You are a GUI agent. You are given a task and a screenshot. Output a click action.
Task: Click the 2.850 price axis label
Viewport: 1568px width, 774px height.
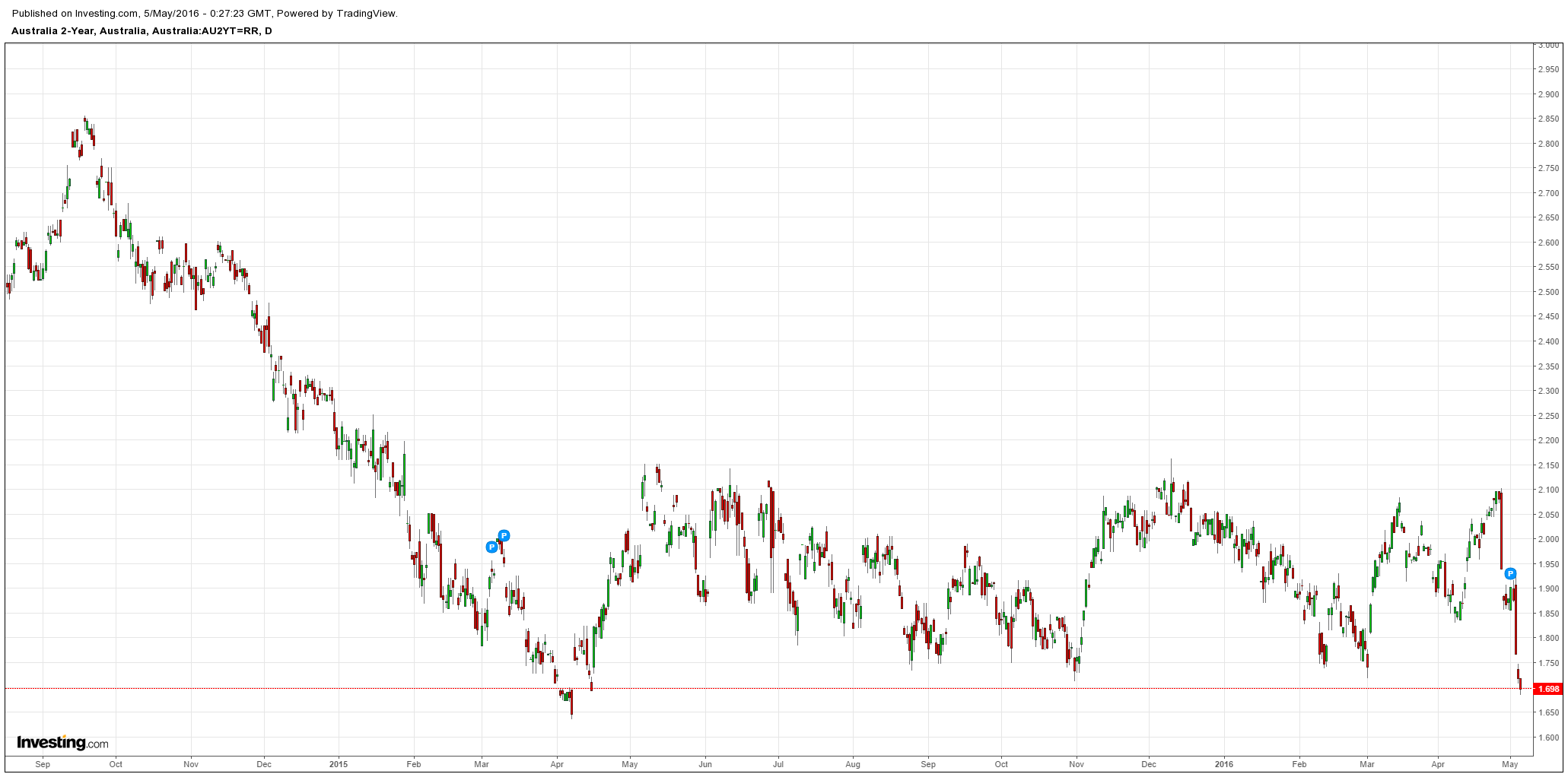point(1548,119)
